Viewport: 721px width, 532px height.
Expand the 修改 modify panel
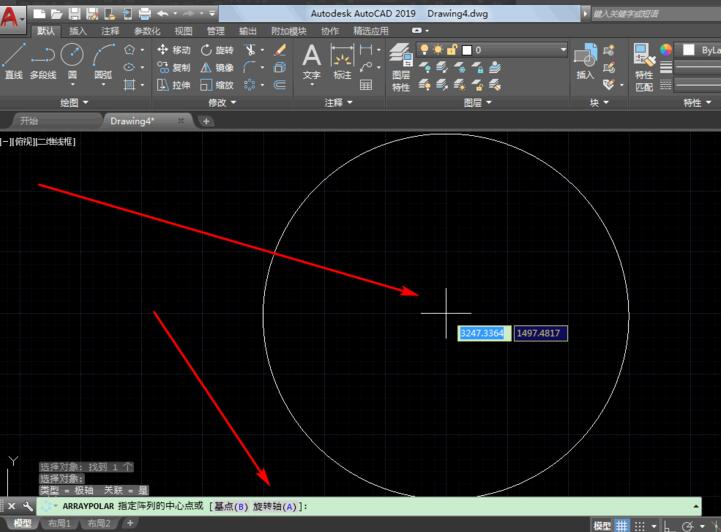(222, 103)
